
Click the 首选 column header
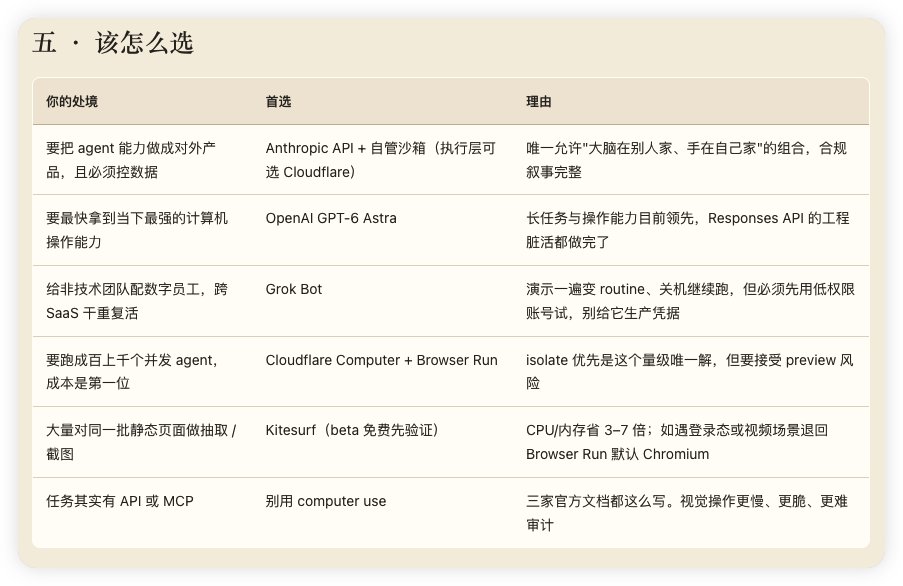coord(278,102)
